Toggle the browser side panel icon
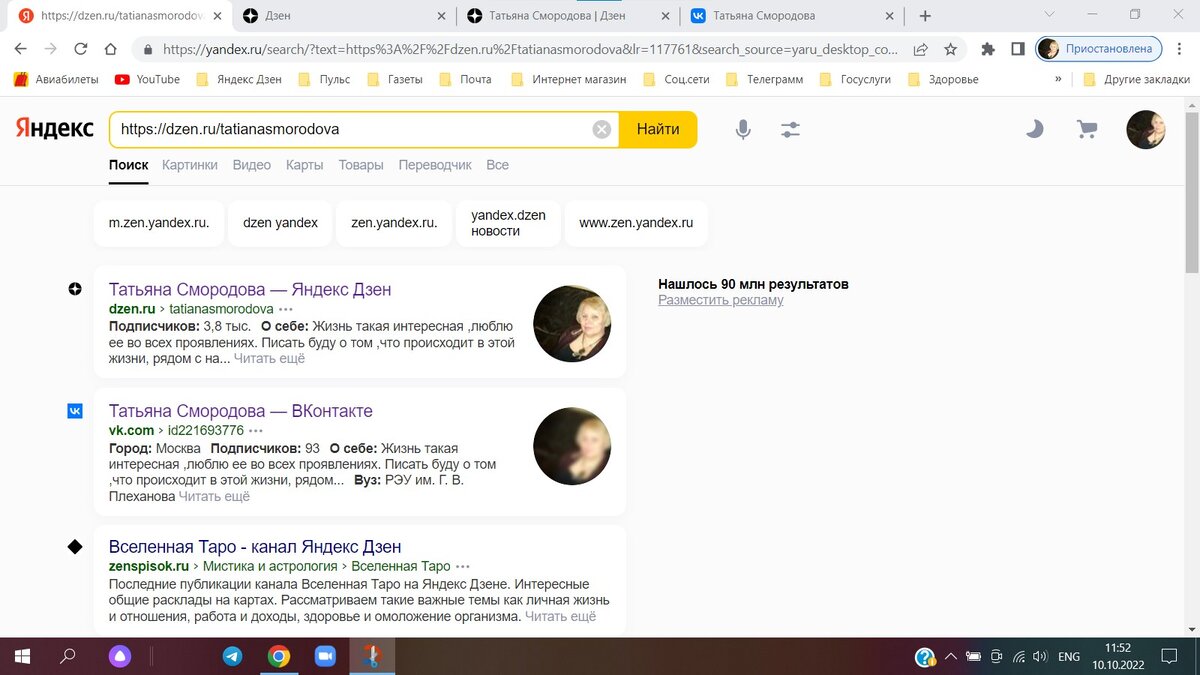This screenshot has width=1200, height=675. [x=1017, y=48]
